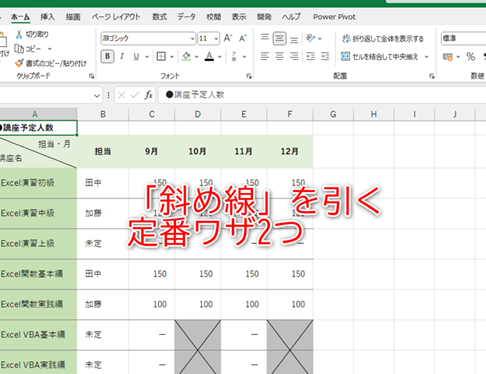The width and height of the screenshot is (486, 374).
Task: Select the 12月 header cell
Action: pyautogui.click(x=290, y=151)
